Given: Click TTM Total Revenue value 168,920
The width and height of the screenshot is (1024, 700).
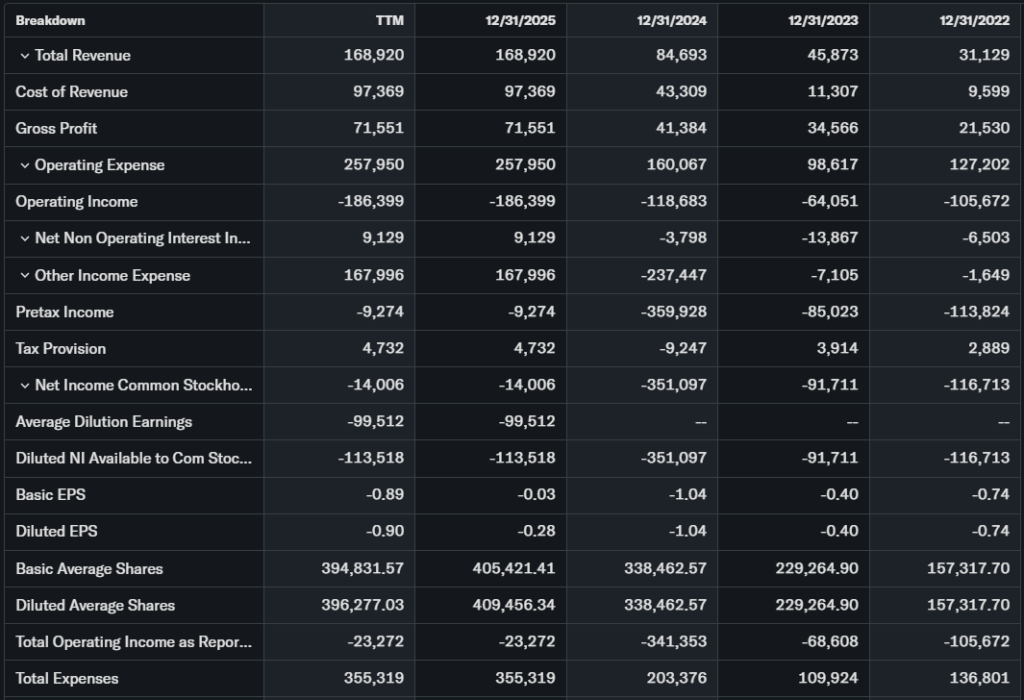Looking at the screenshot, I should 374,55.
